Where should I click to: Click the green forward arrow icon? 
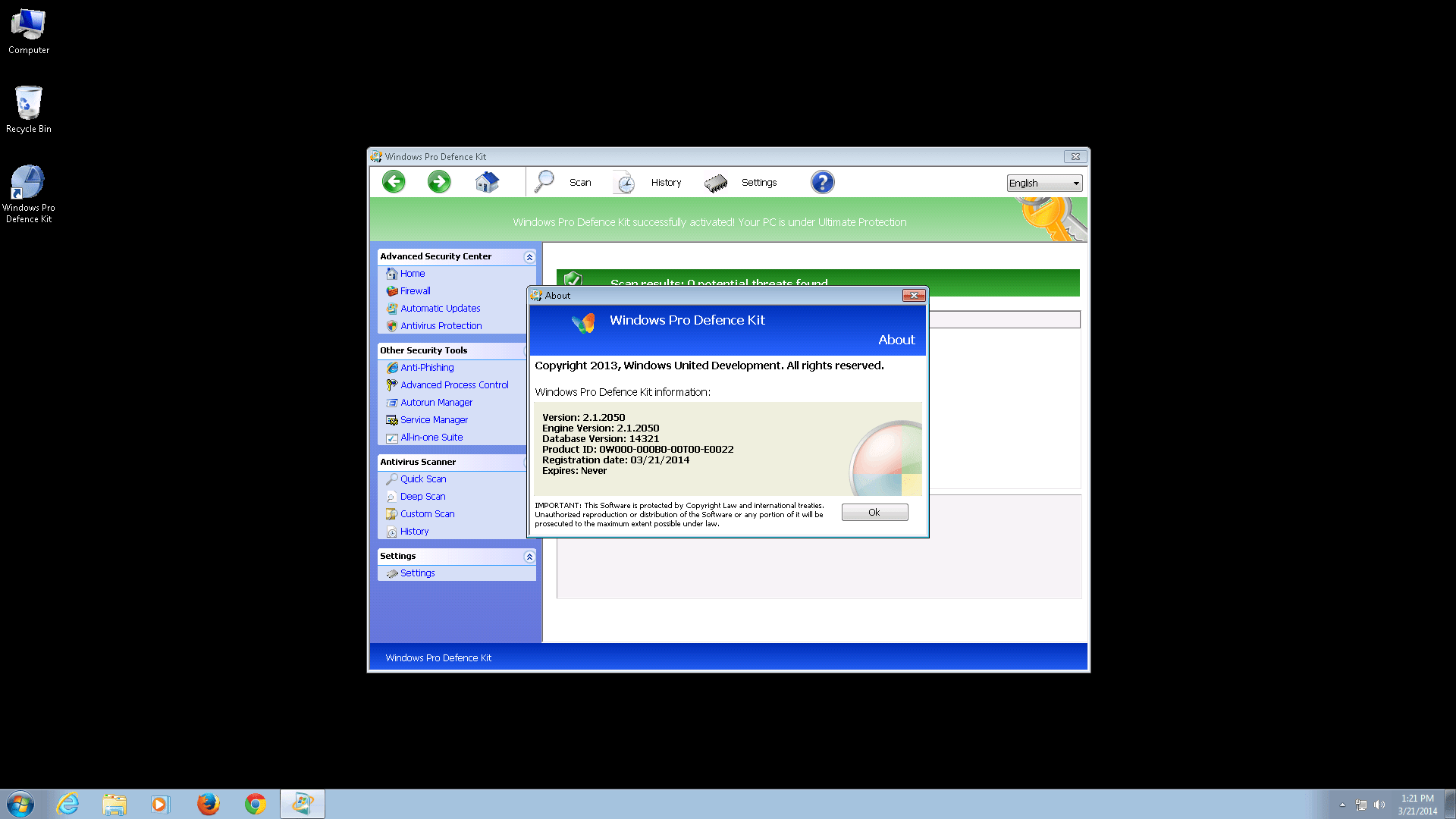[x=439, y=182]
